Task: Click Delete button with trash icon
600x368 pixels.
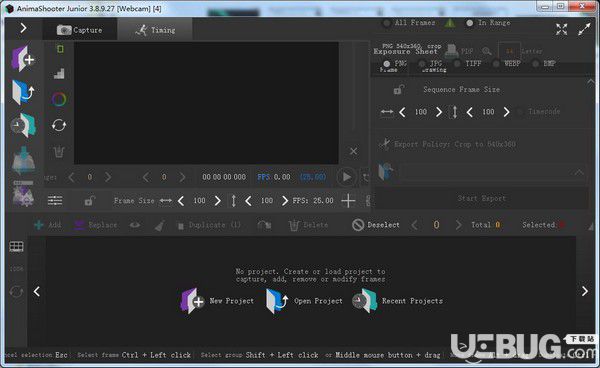Action: (308, 225)
